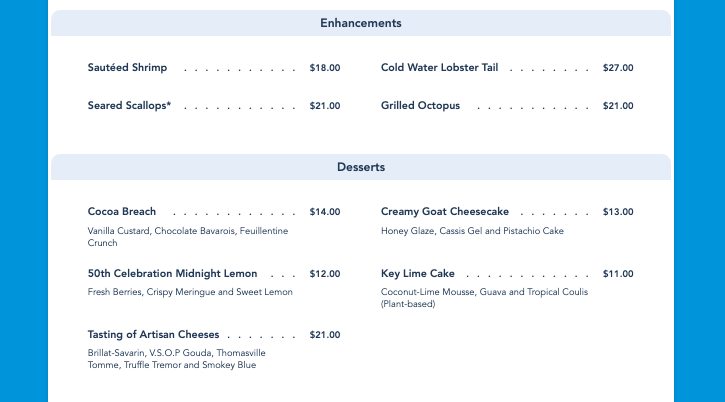Viewport: 725px width, 402px height.
Task: Click the $12.00 Midnight Lemon price
Action: pyautogui.click(x=325, y=273)
